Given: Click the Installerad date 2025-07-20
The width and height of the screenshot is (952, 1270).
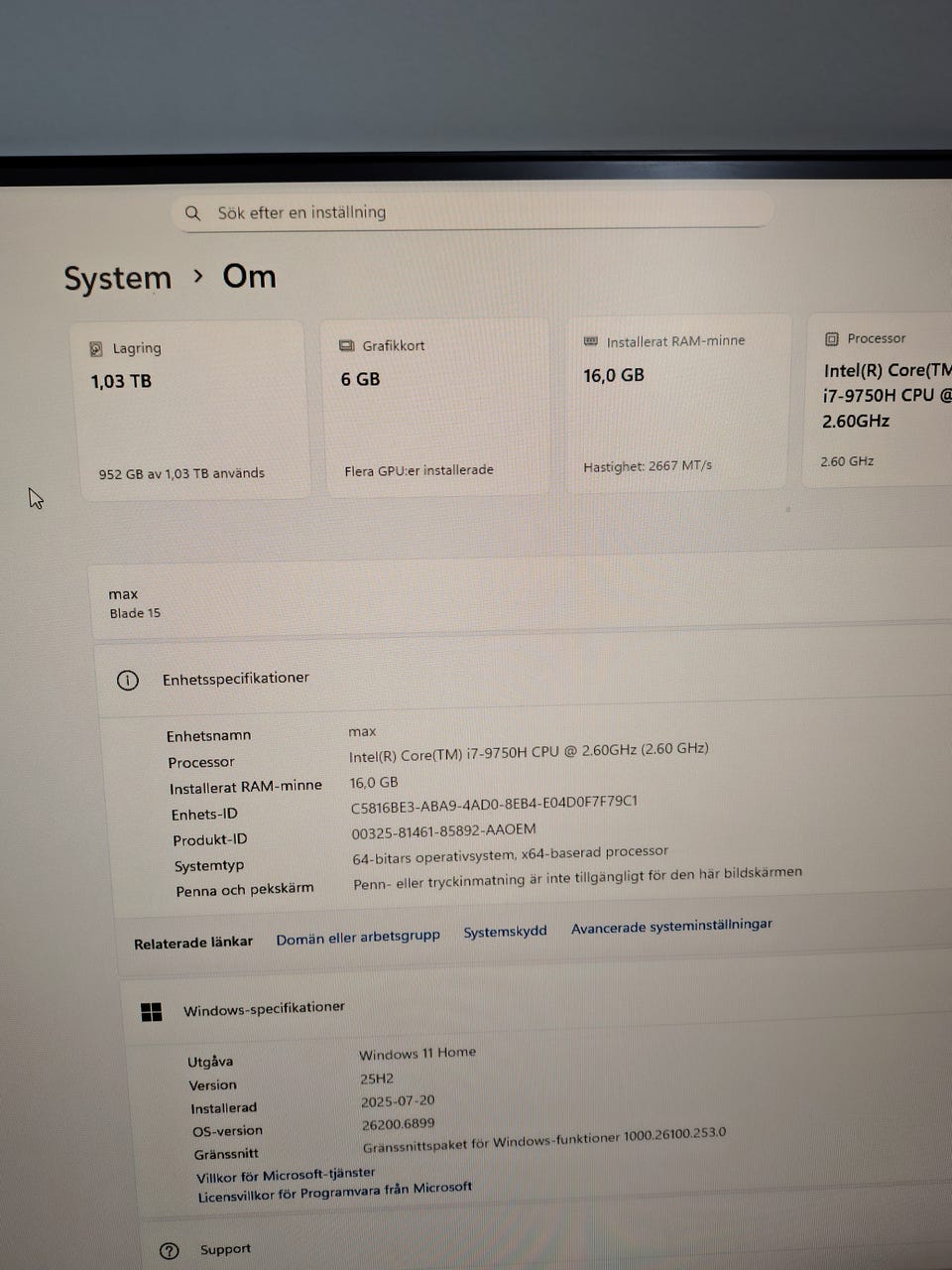Looking at the screenshot, I should click(398, 1101).
